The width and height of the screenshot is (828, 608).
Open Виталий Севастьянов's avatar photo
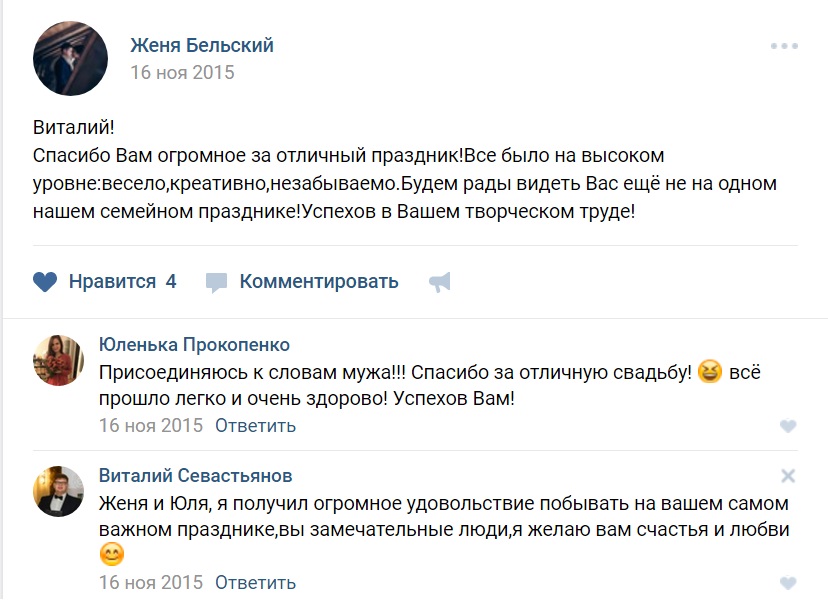(59, 490)
